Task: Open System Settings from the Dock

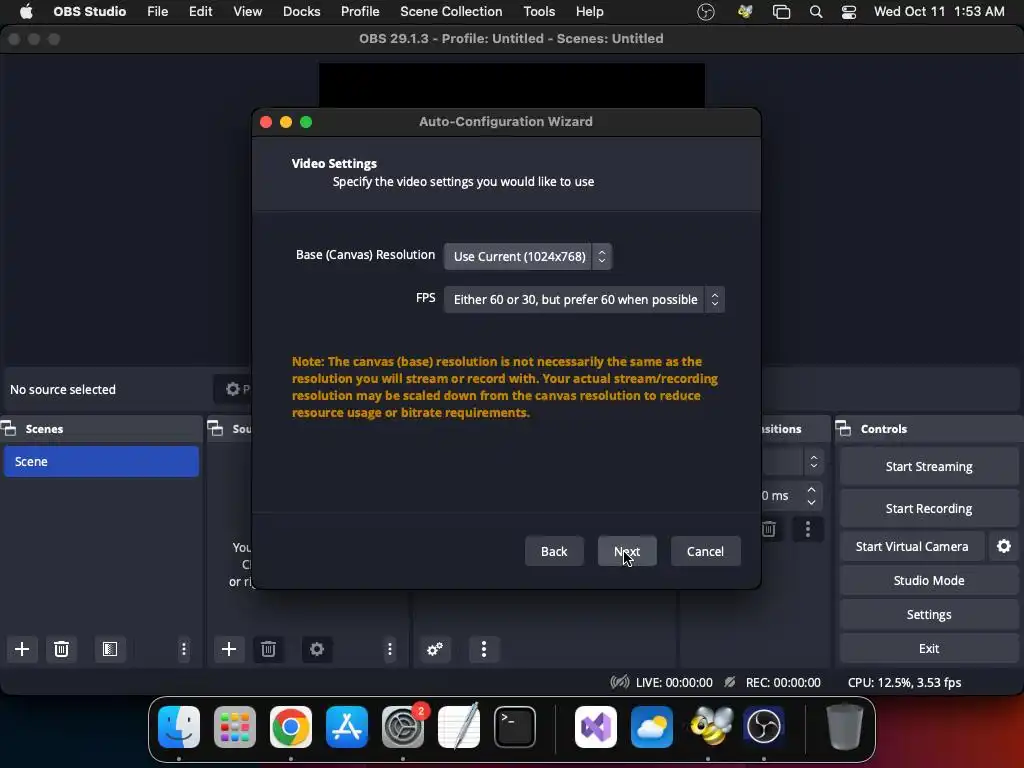Action: [x=403, y=727]
